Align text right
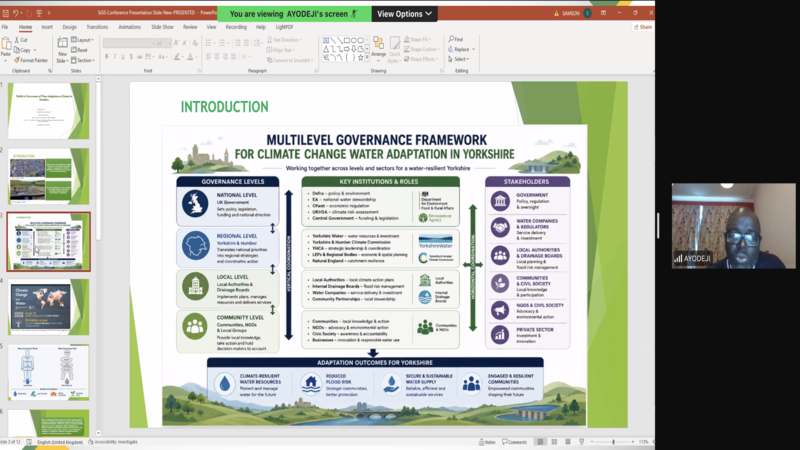This screenshot has width=800, height=450. coord(225,57)
